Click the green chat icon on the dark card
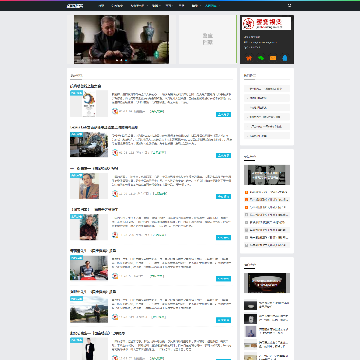The image size is (360, 360). click(261, 58)
